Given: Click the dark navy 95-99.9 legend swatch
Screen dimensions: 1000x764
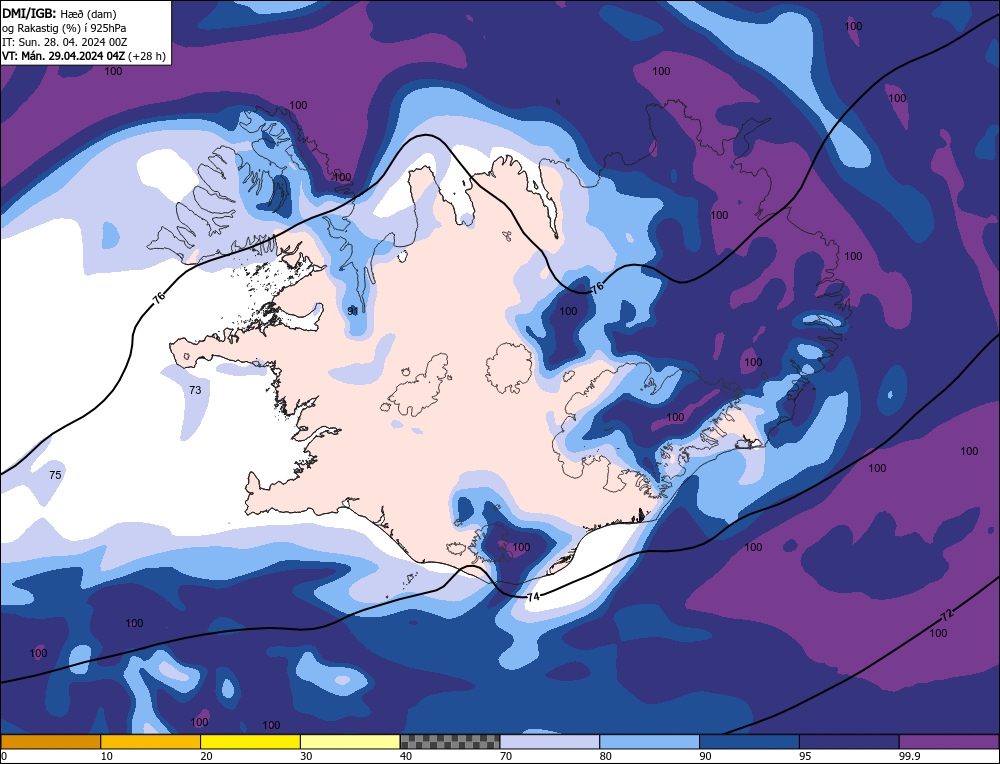Looking at the screenshot, I should [x=849, y=742].
